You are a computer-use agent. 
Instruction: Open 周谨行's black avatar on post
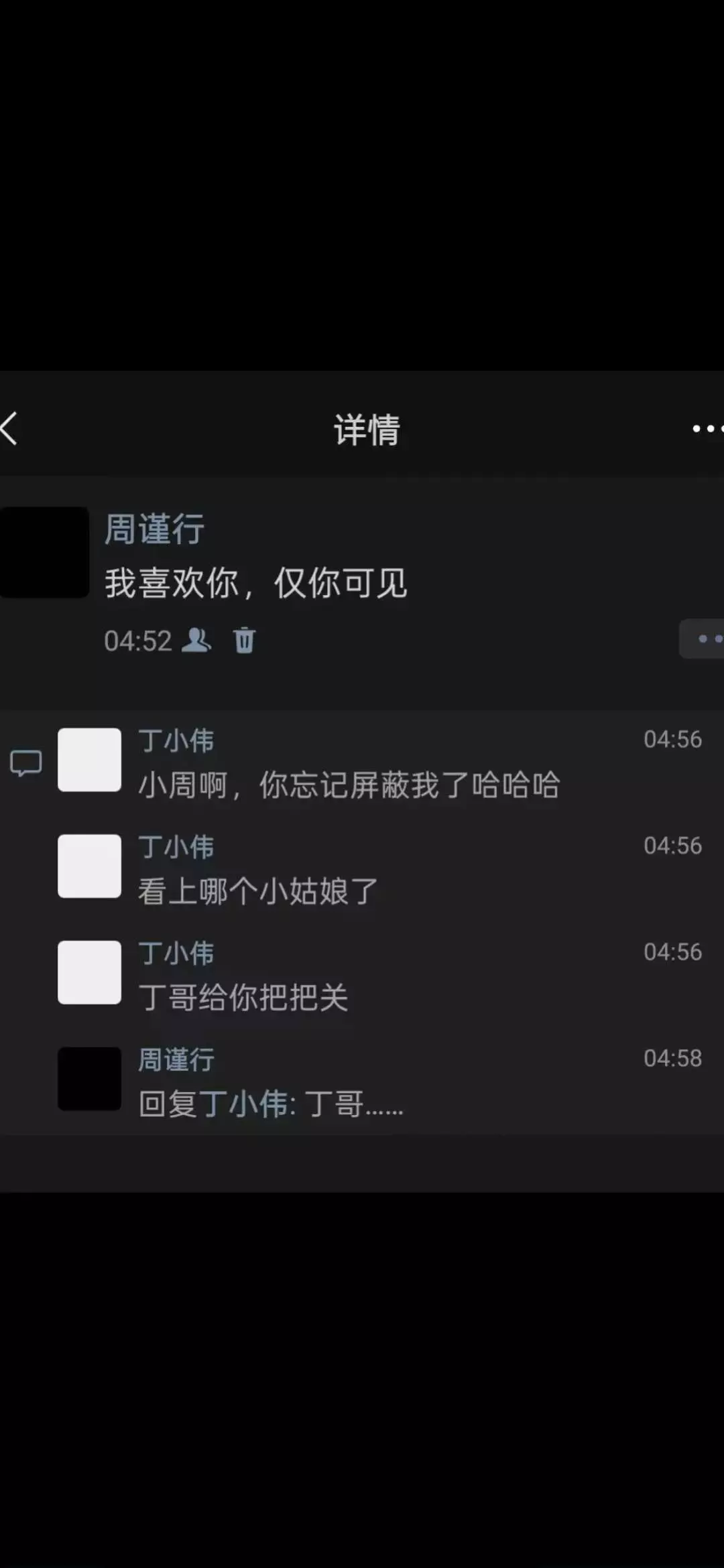pyautogui.click(x=44, y=552)
